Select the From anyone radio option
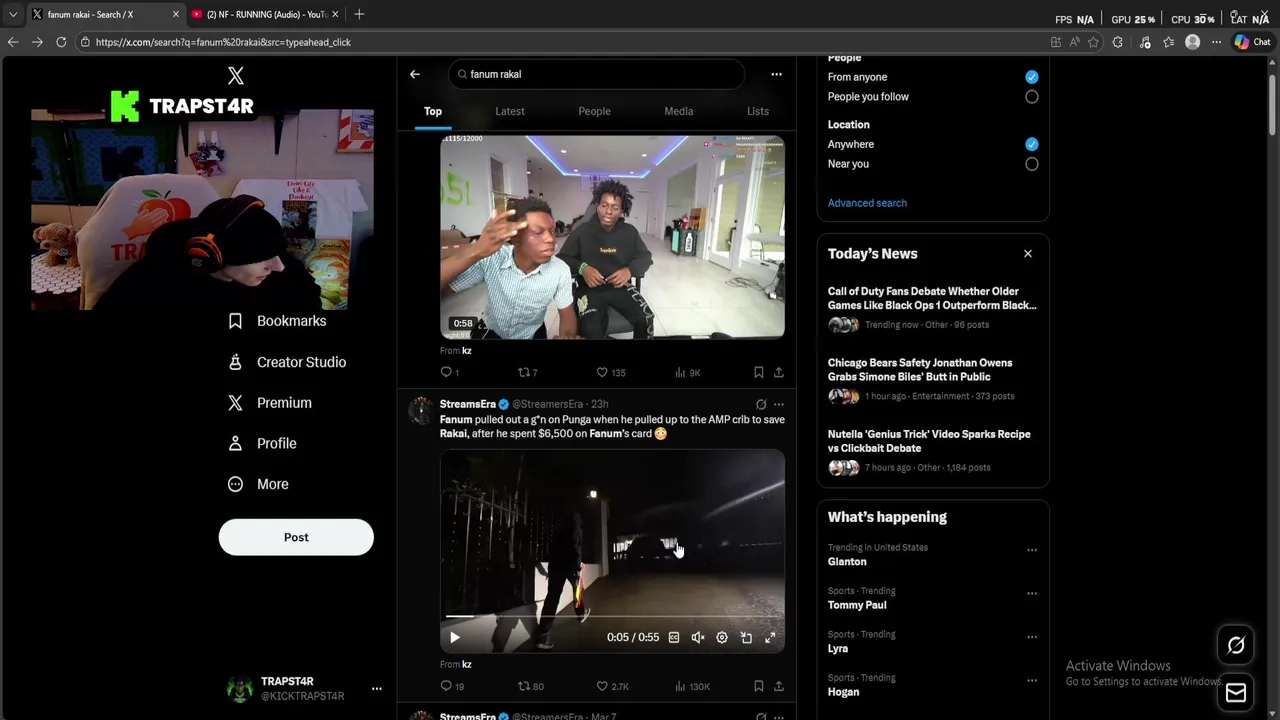The height and width of the screenshot is (720, 1280). 1031,77
